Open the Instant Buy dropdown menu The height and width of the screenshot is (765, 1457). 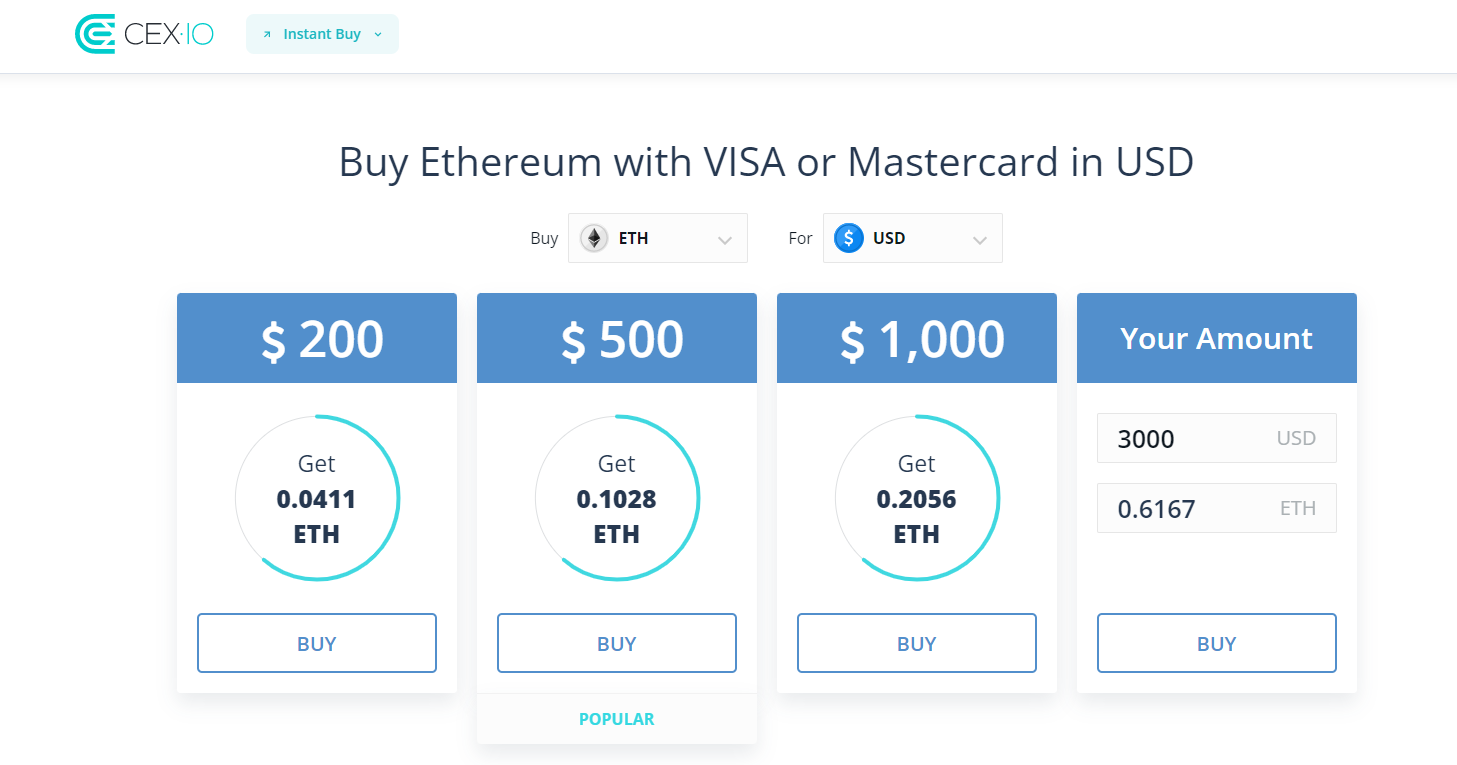point(322,34)
